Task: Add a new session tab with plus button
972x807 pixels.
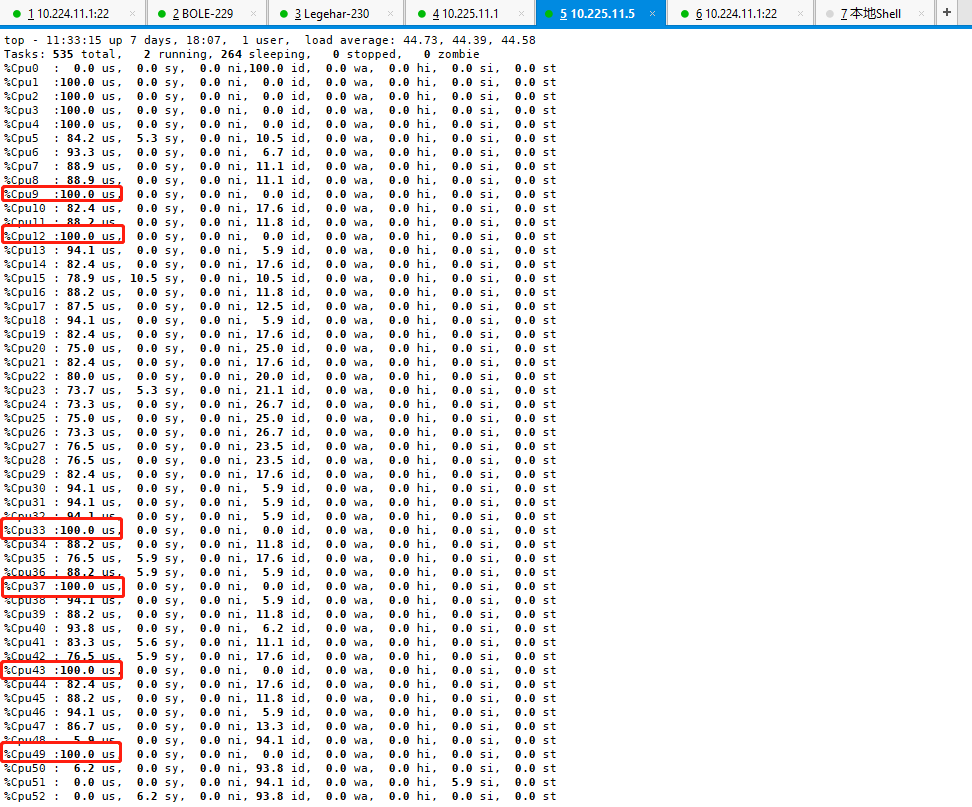Action: pyautogui.click(x=947, y=13)
